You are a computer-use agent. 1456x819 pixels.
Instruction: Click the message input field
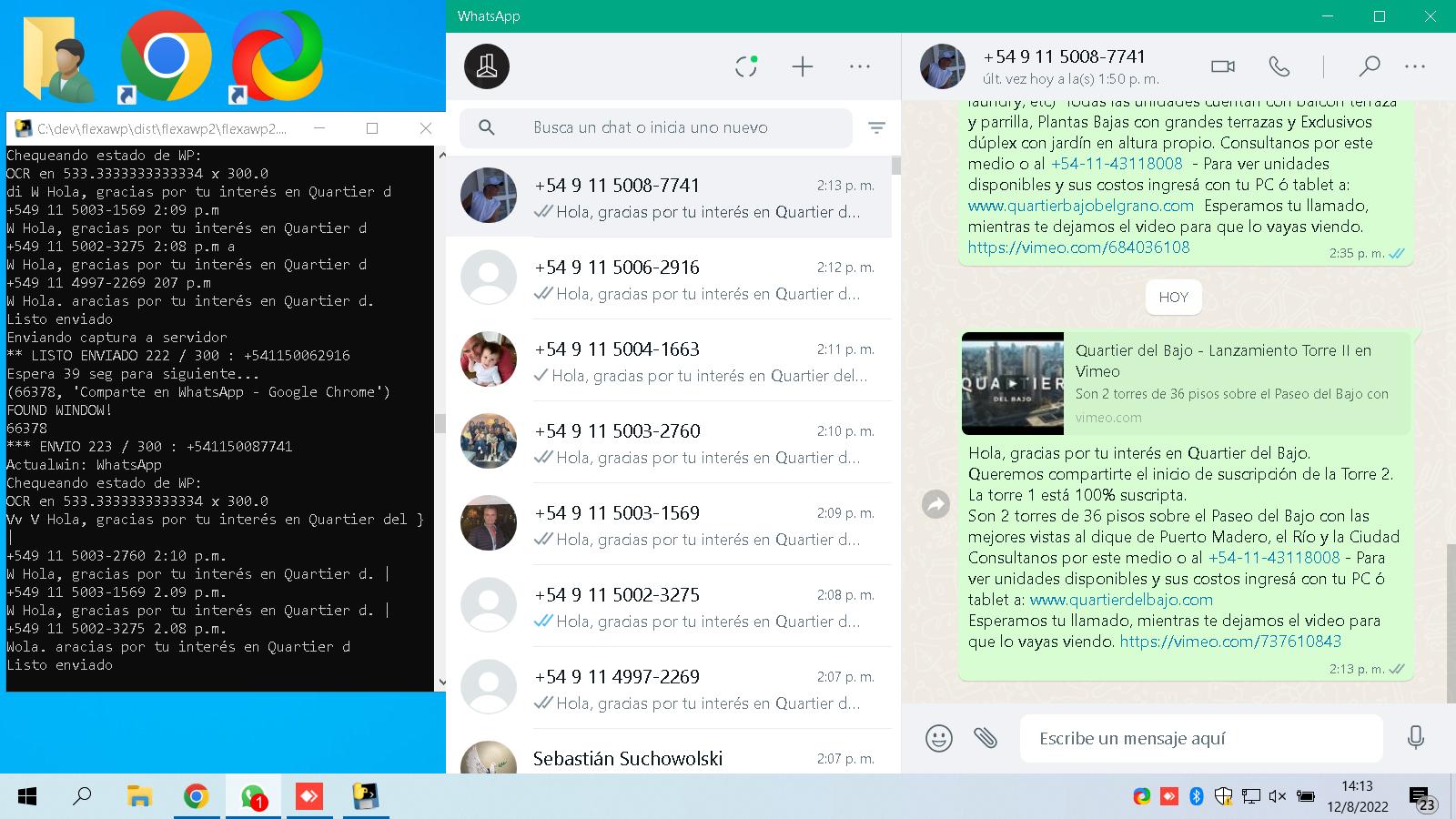coord(1201,738)
